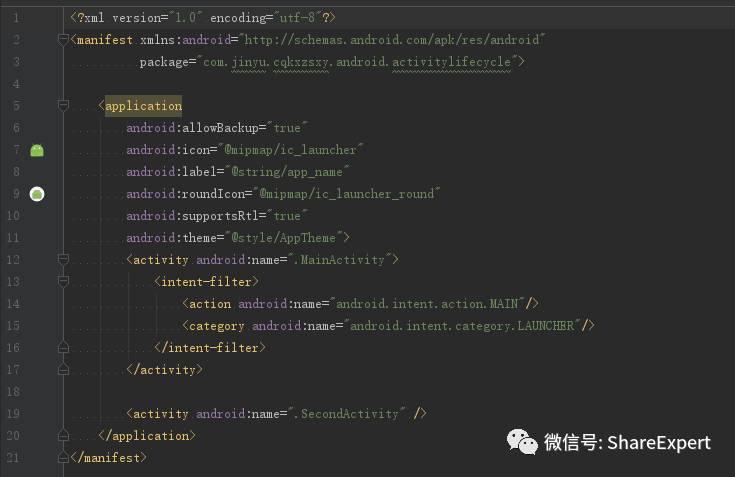This screenshot has width=735, height=477.
Task: Collapse the manifest tag fold on line 2
Action: pos(63,40)
